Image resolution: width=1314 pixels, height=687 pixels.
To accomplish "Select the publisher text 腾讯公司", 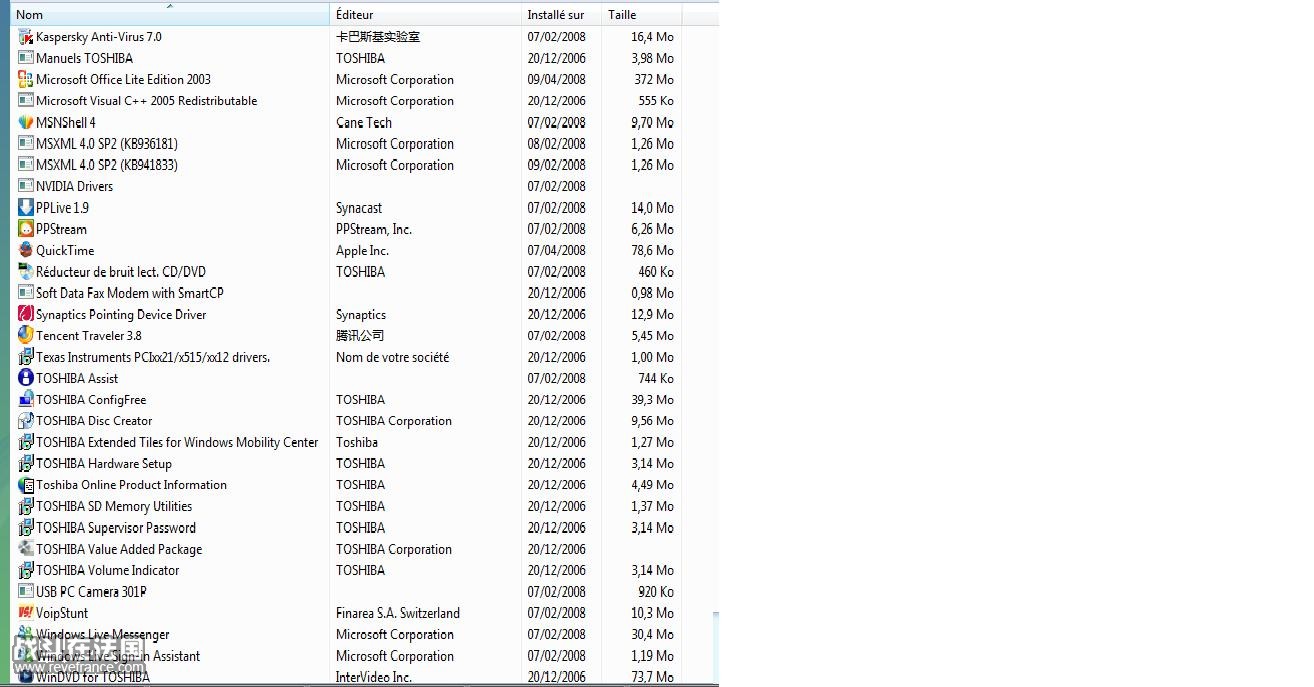I will (360, 336).
